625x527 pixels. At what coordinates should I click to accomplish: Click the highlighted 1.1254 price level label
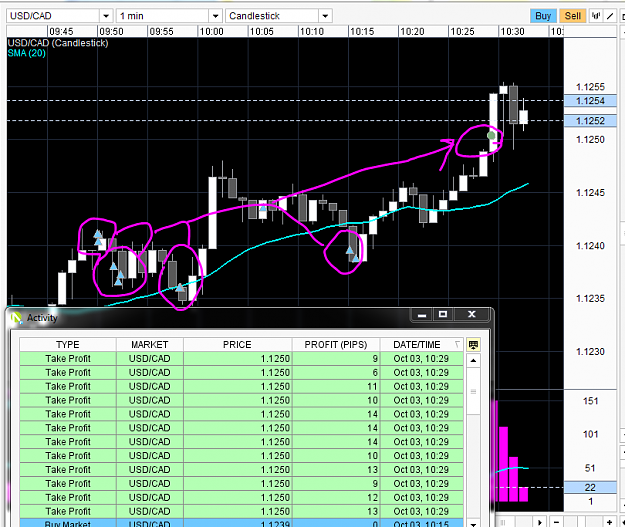tap(590, 101)
